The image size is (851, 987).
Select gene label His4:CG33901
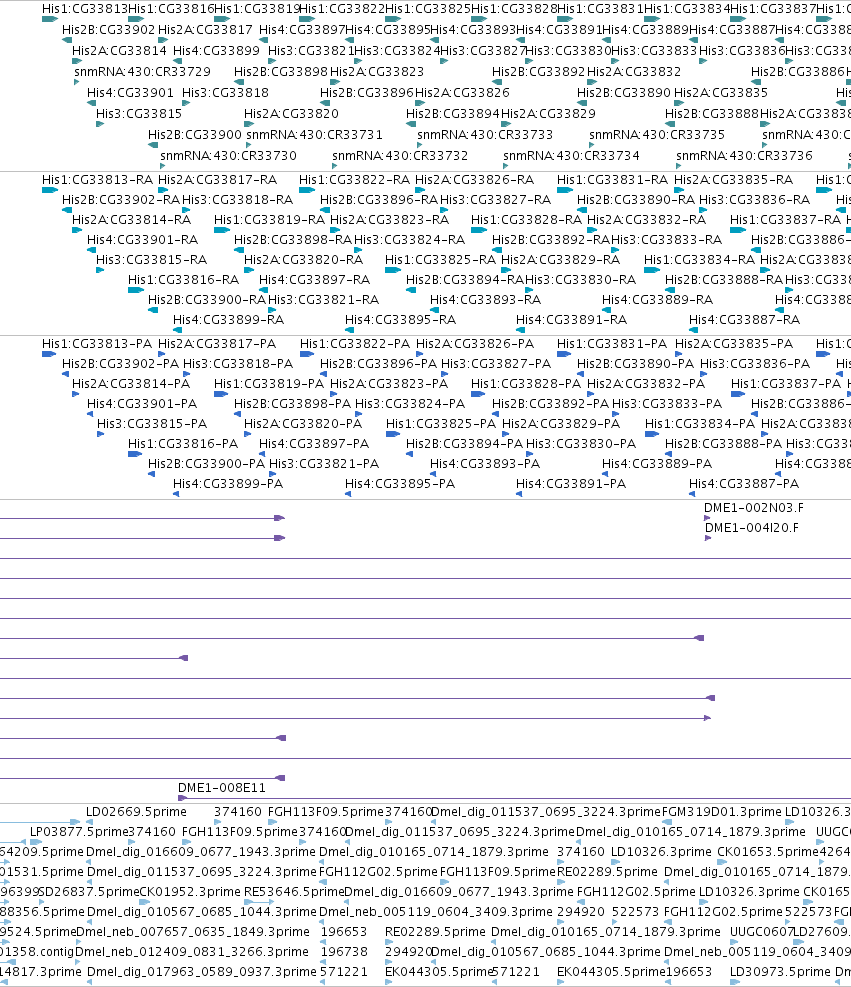tap(130, 93)
